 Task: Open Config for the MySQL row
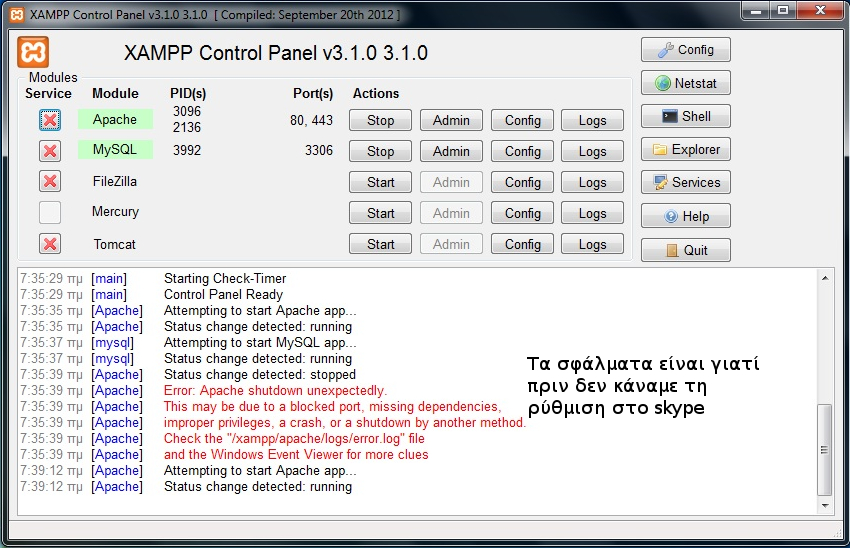click(x=523, y=151)
